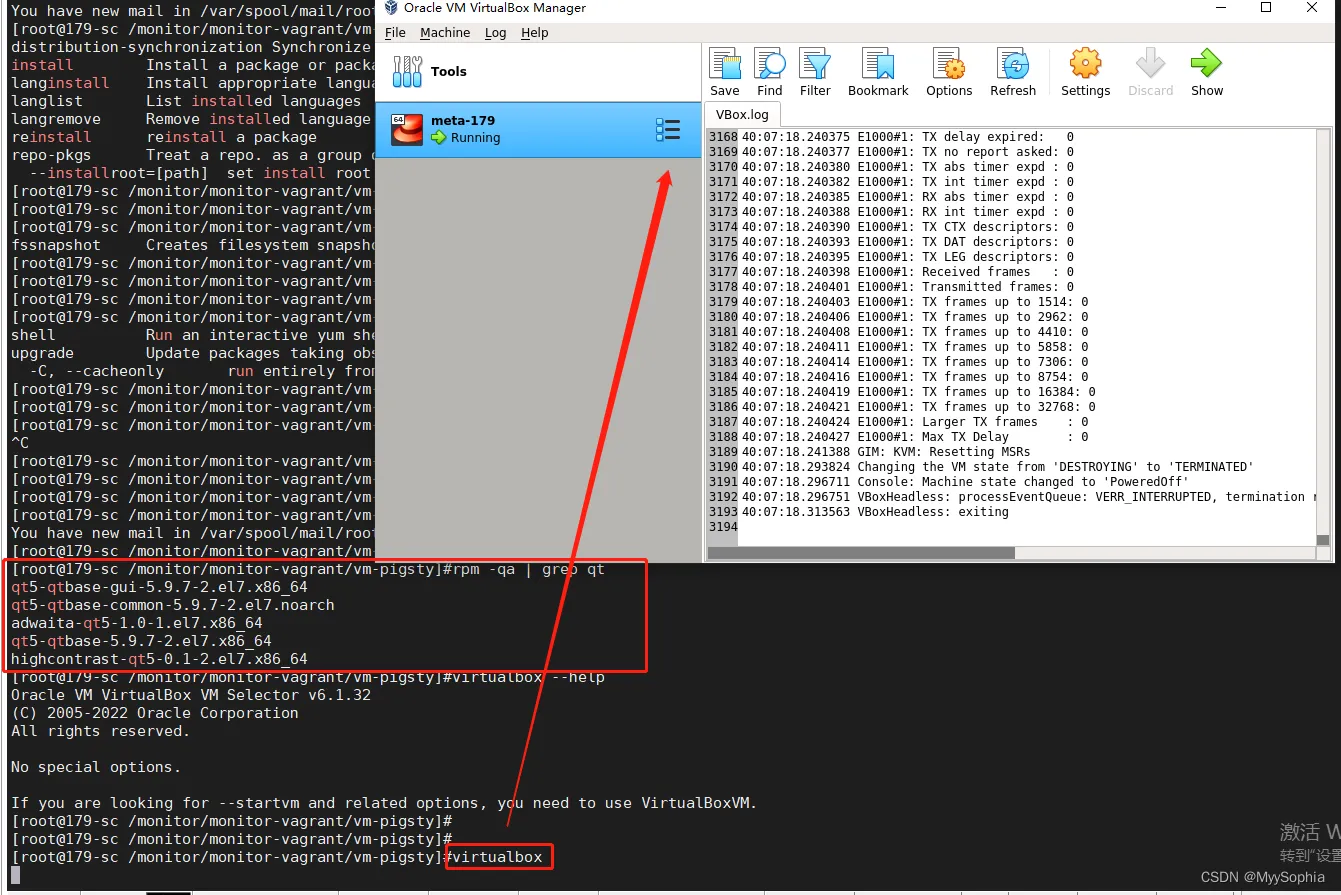Click terminal text 'adwaita-qt5-1.0-1.el7.x86_64'
This screenshot has width=1341, height=895.
(x=137, y=623)
